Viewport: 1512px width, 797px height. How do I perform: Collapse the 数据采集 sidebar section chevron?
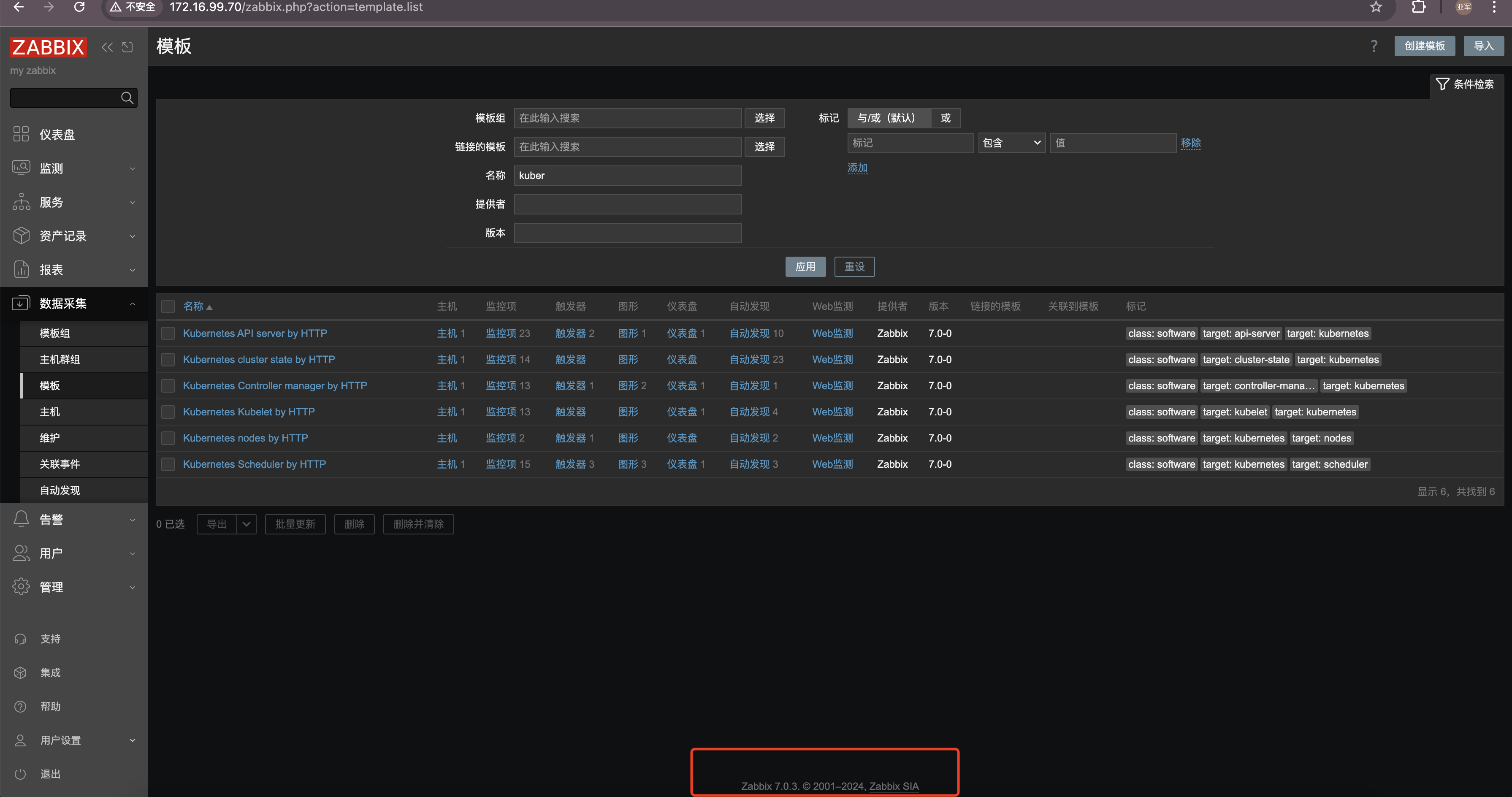133,304
